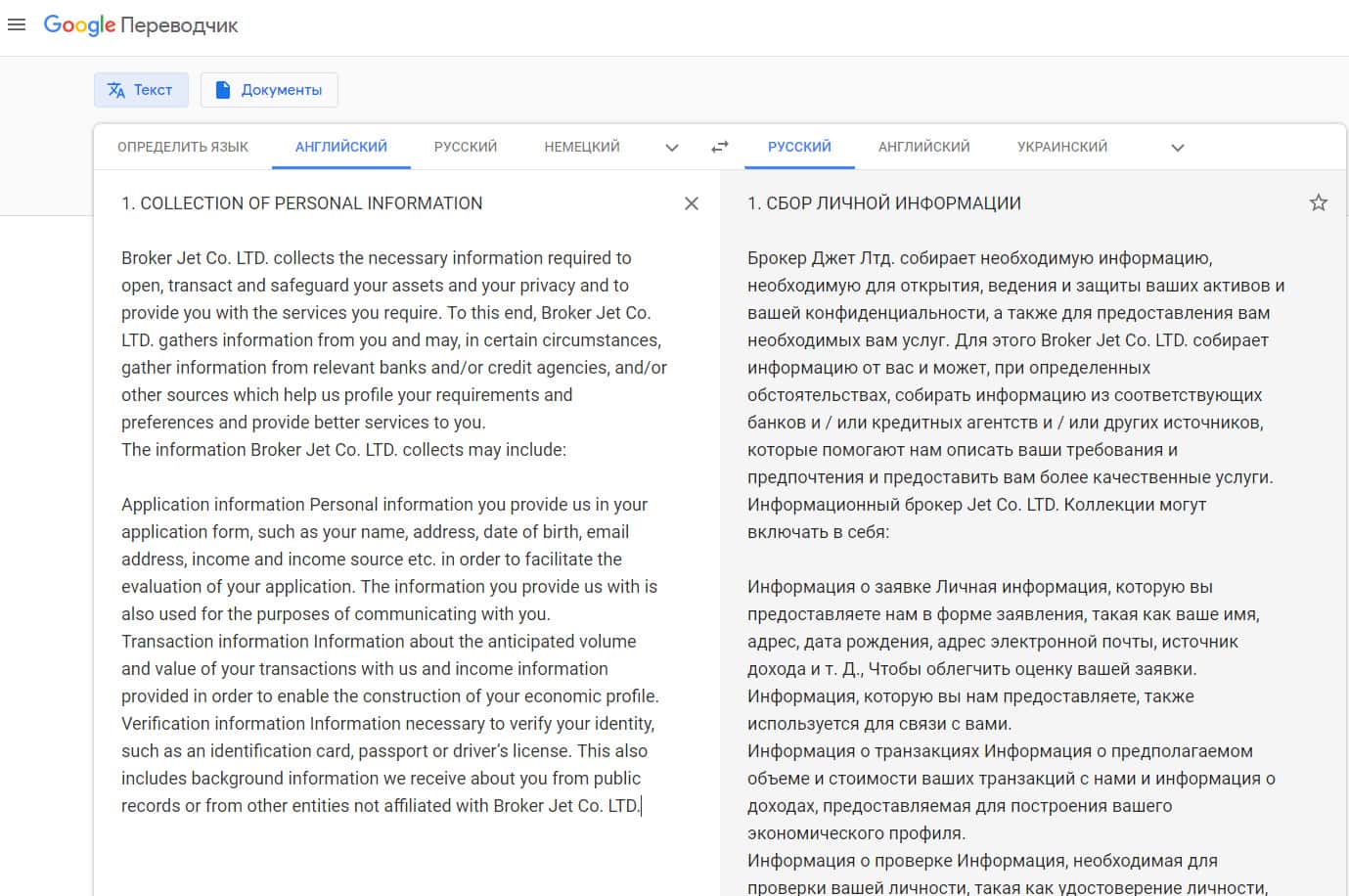Choose Английский as source language
1349x896 pixels.
341,147
